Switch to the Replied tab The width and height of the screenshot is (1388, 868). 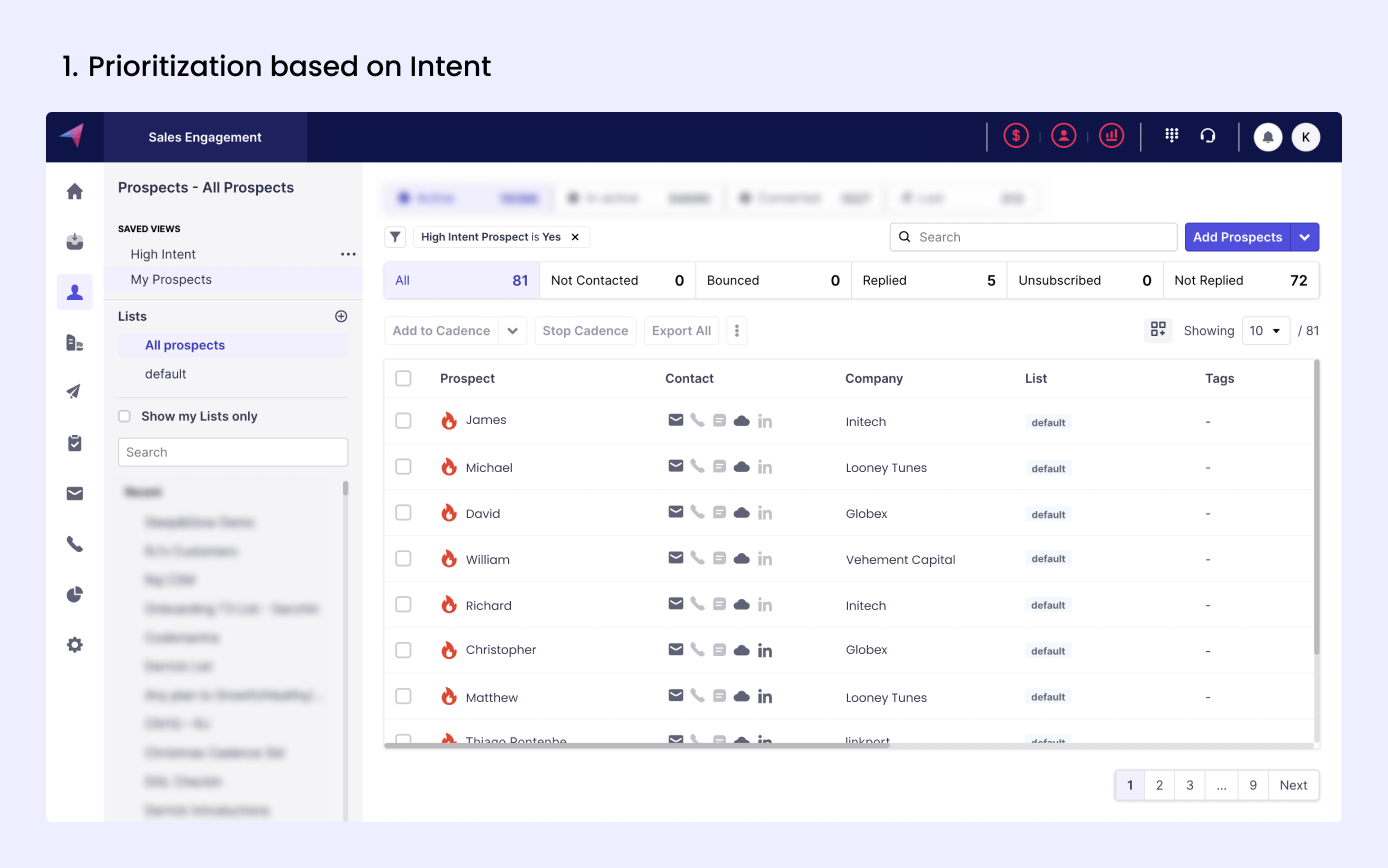(x=884, y=280)
